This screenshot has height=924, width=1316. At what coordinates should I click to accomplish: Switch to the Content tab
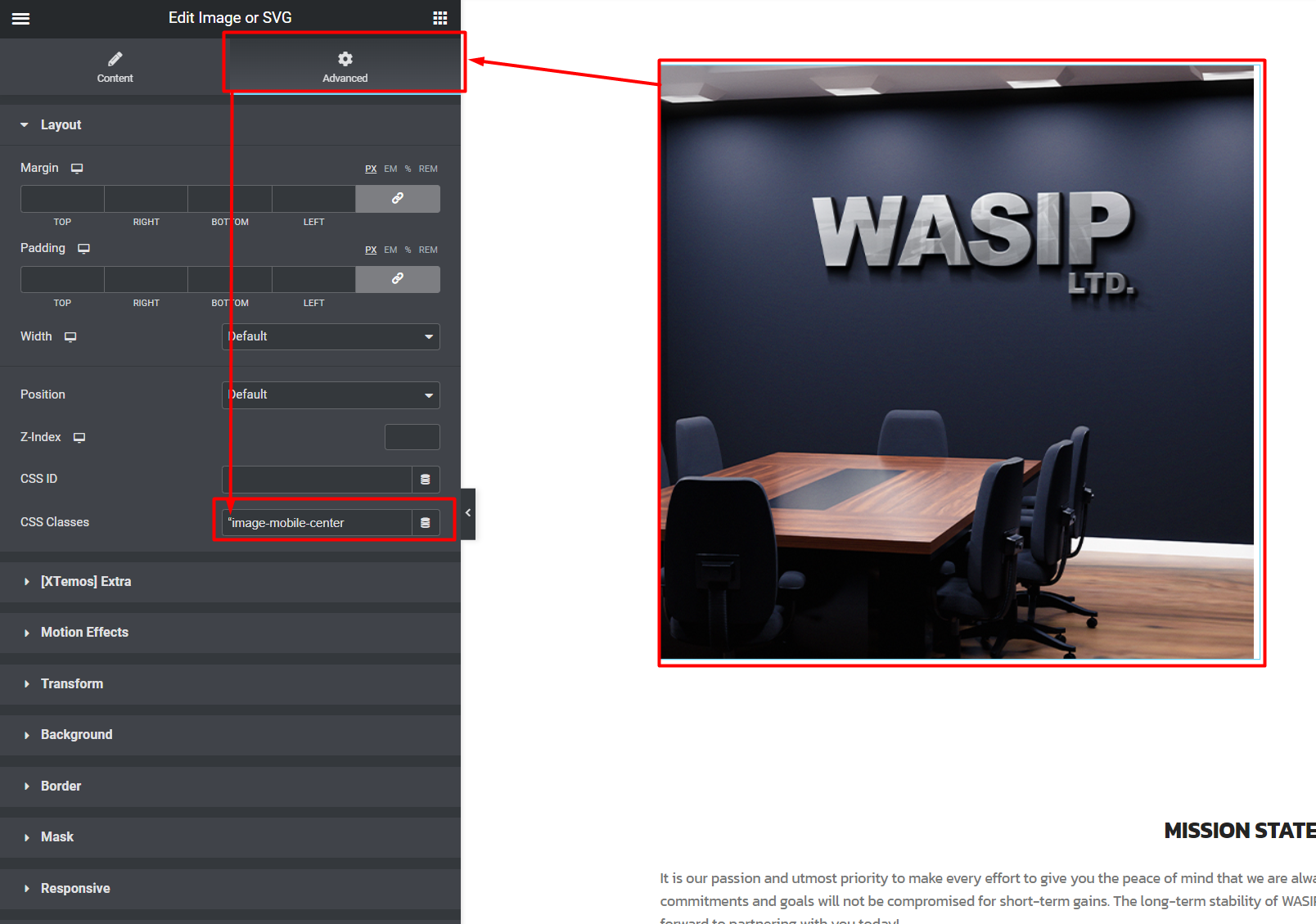(115, 67)
